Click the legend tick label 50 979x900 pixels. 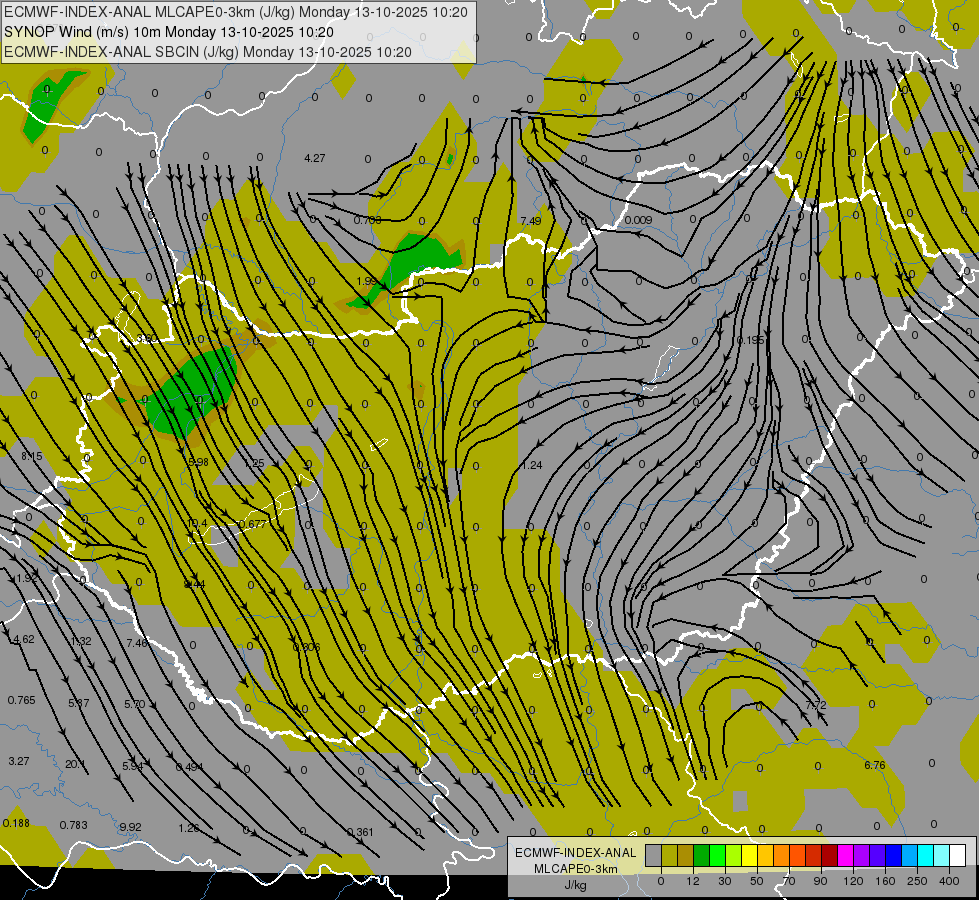coord(757,881)
